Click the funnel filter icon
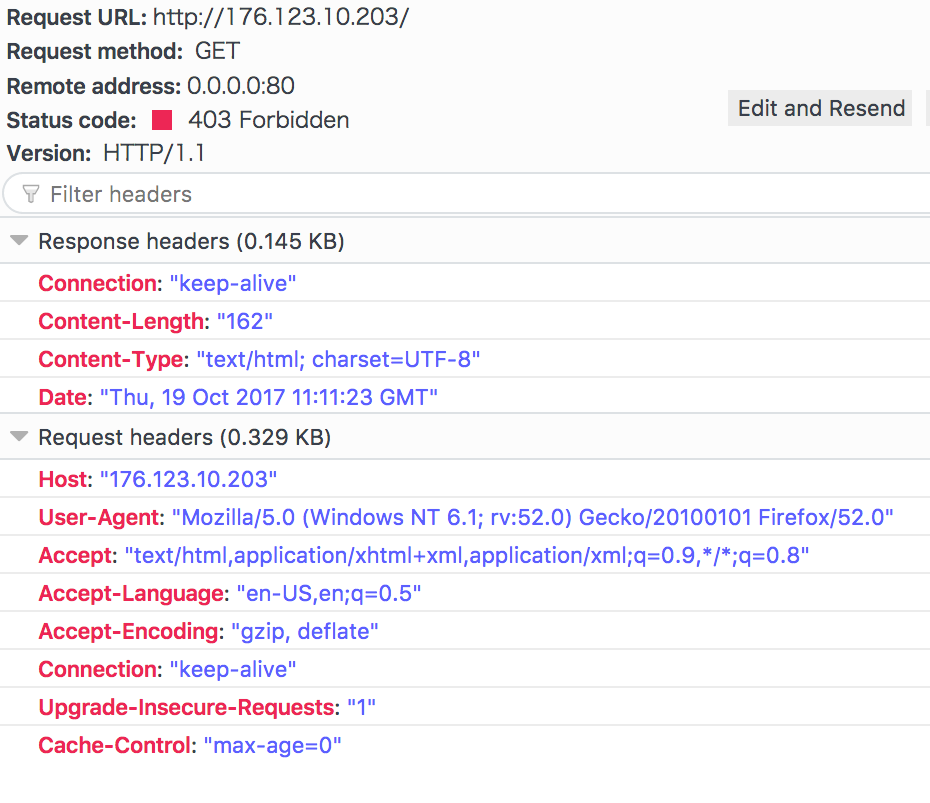This screenshot has height=803, width=930. coord(30,194)
